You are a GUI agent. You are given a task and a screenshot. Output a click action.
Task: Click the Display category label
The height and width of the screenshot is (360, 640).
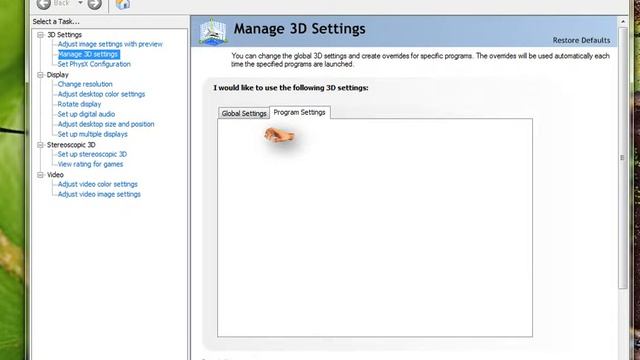[58, 75]
